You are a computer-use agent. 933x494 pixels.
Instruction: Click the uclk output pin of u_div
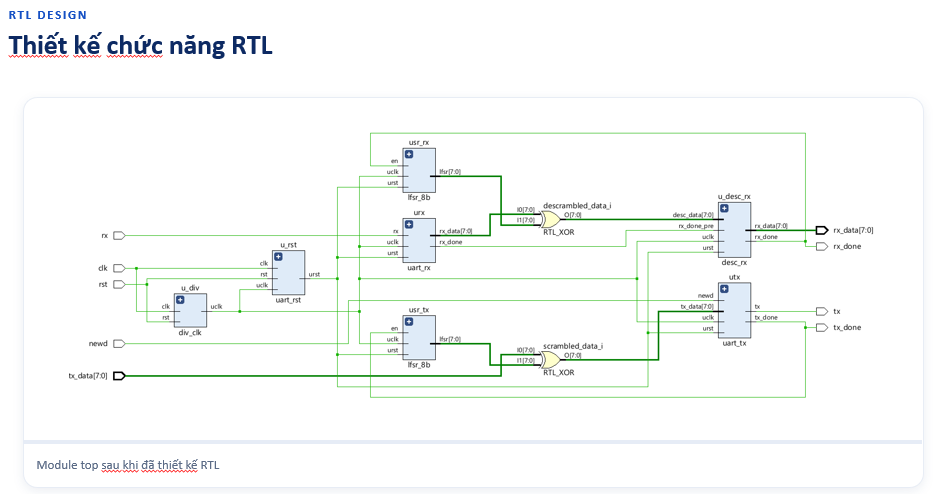(x=216, y=307)
